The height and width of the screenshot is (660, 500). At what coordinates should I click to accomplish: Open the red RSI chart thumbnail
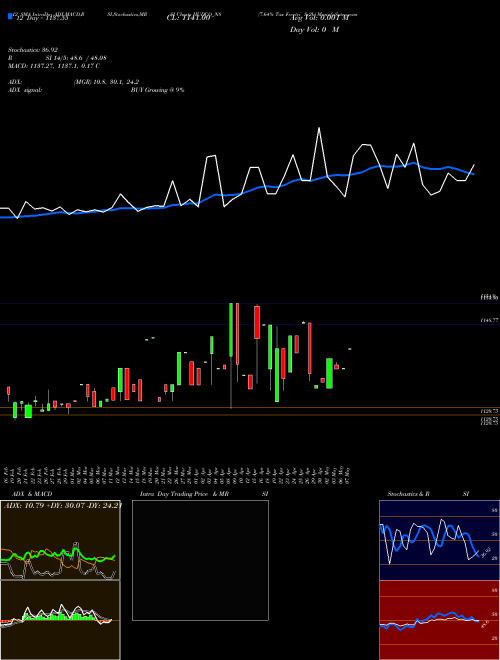click(x=439, y=620)
